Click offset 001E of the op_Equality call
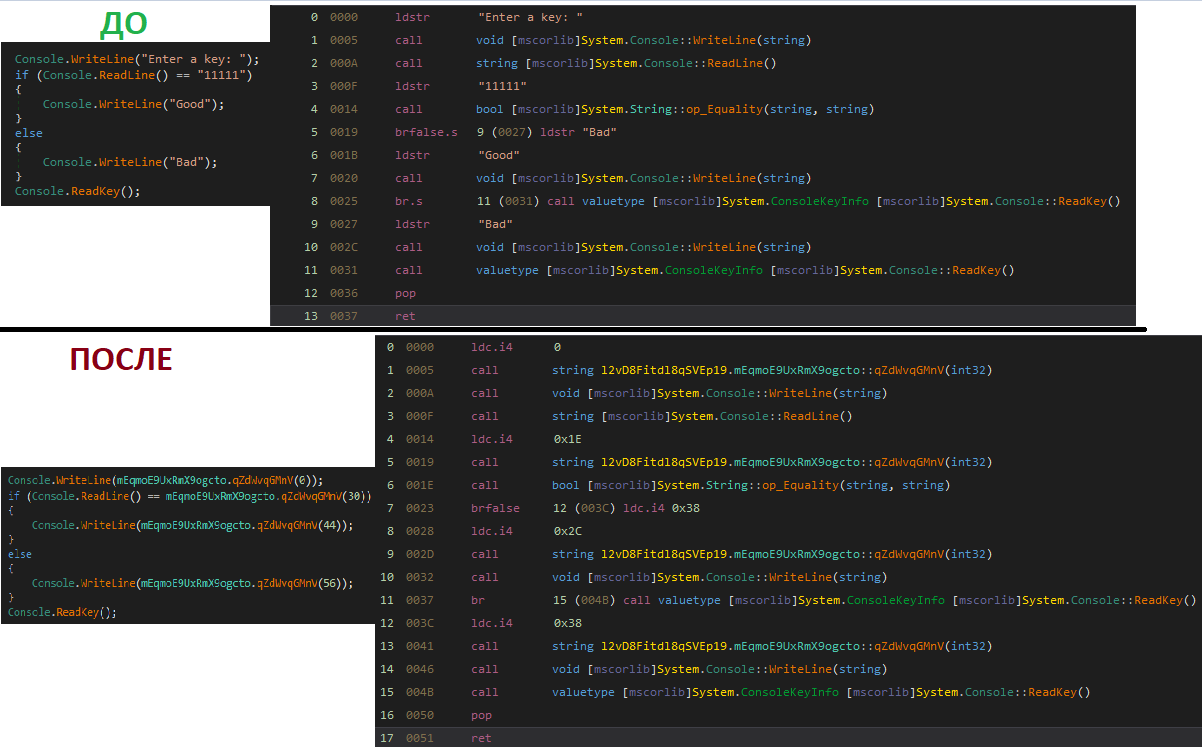1202x747 pixels. (420, 485)
